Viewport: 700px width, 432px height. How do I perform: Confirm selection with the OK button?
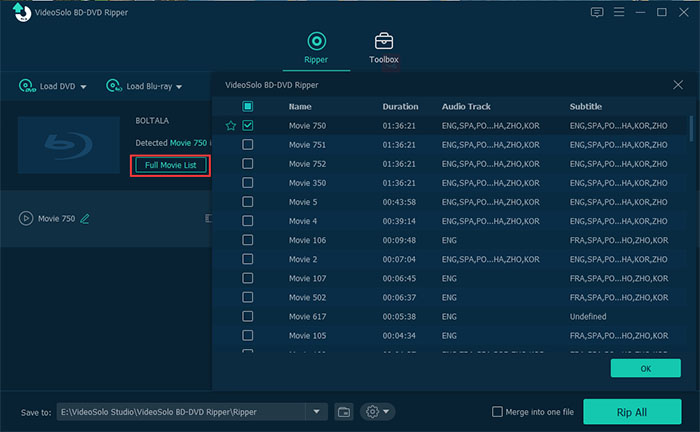tap(646, 369)
